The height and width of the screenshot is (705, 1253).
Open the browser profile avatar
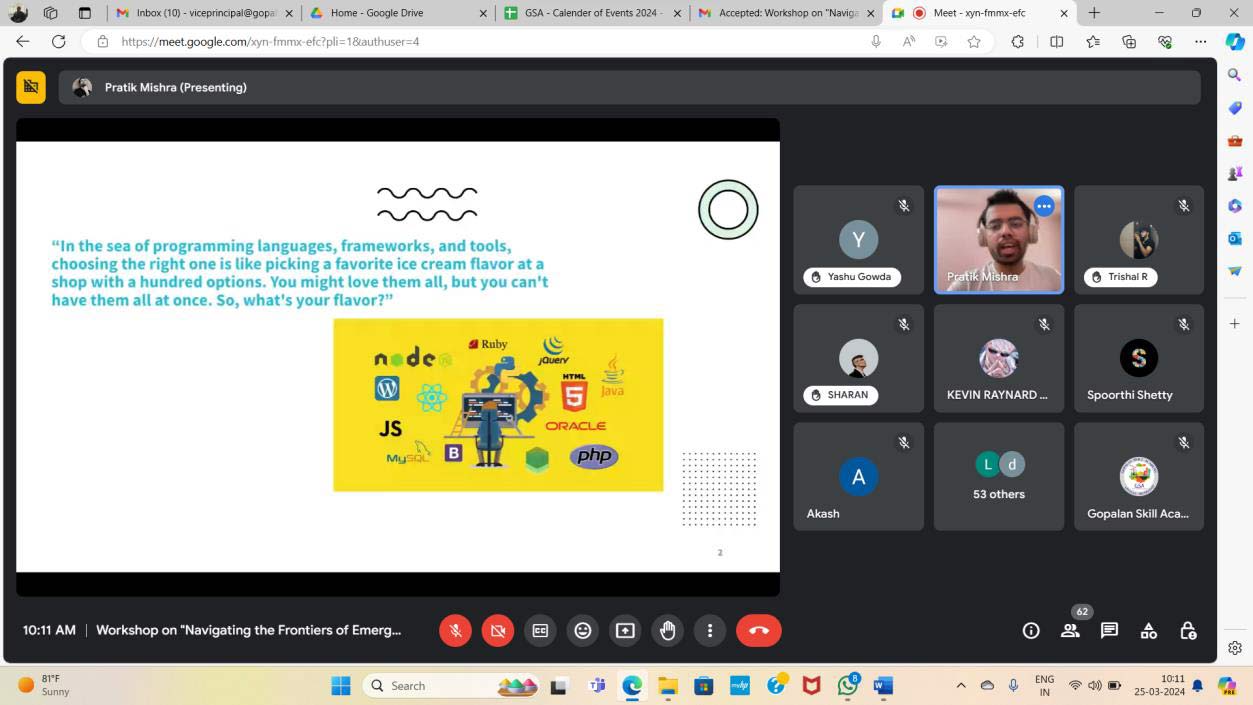pyautogui.click(x=19, y=13)
